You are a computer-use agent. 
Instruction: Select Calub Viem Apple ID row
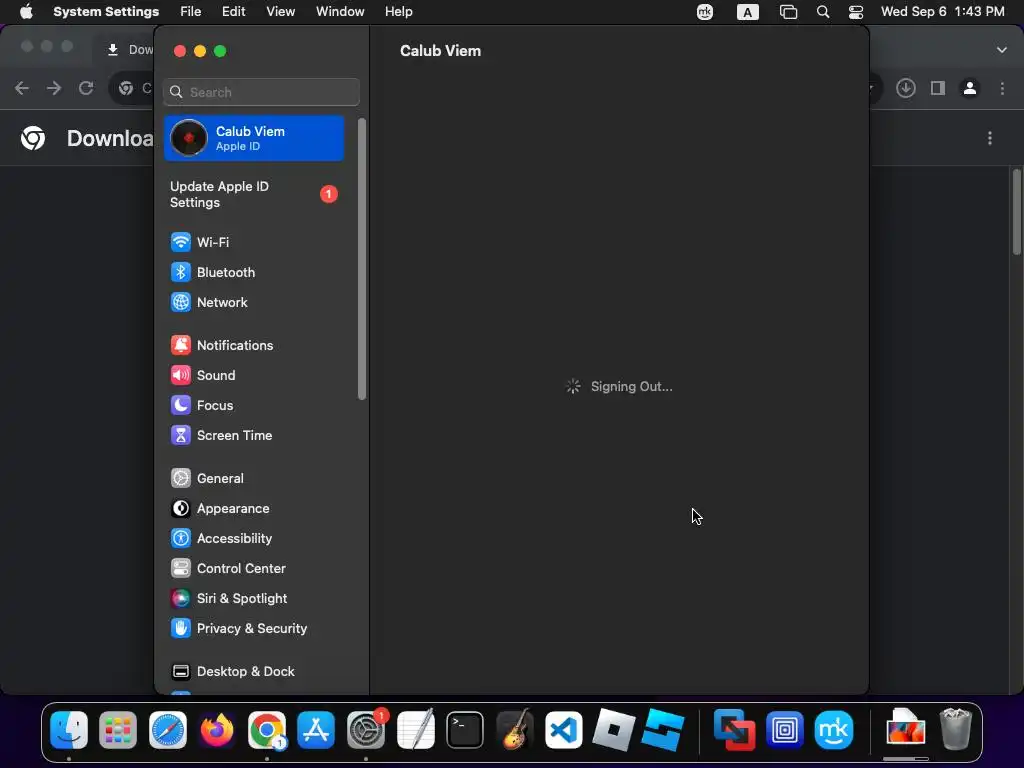click(x=253, y=138)
